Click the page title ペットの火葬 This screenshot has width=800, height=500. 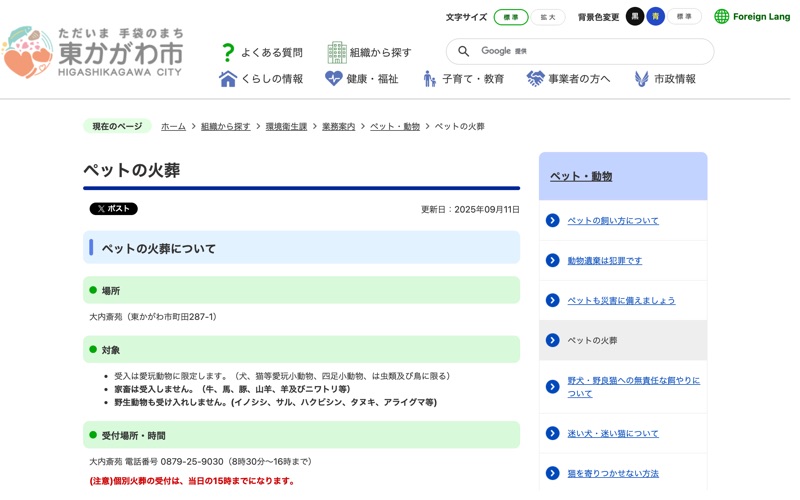pos(132,170)
